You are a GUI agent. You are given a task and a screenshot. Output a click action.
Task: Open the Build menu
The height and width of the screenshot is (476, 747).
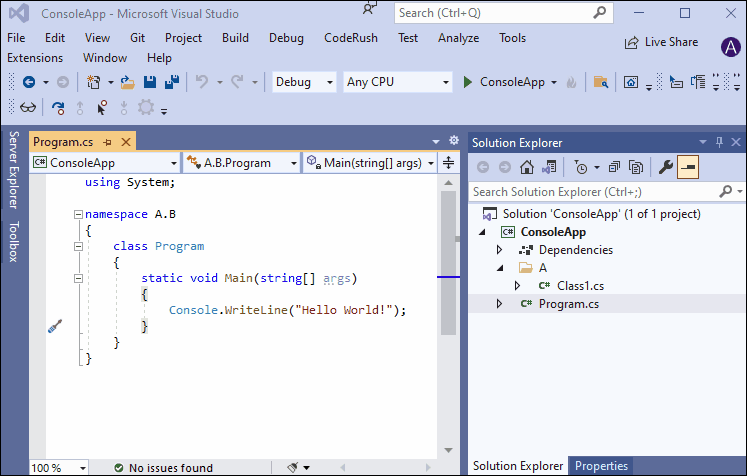point(236,38)
